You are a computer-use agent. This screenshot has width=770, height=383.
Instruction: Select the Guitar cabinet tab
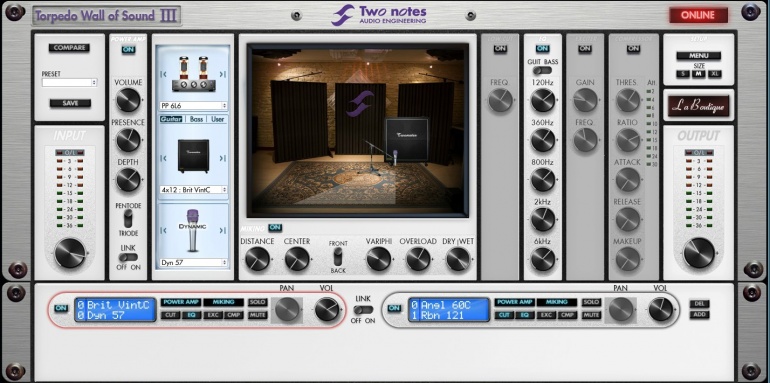tap(171, 119)
